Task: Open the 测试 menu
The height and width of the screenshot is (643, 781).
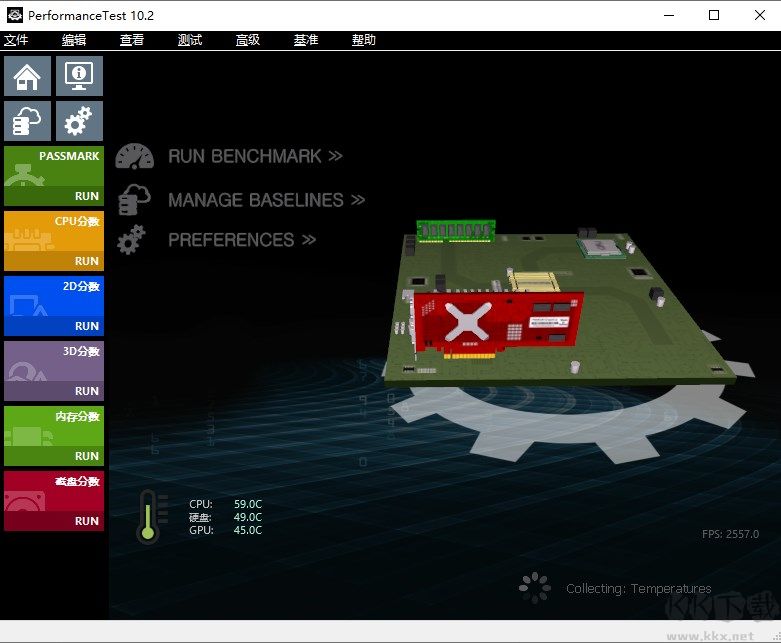Action: 190,40
